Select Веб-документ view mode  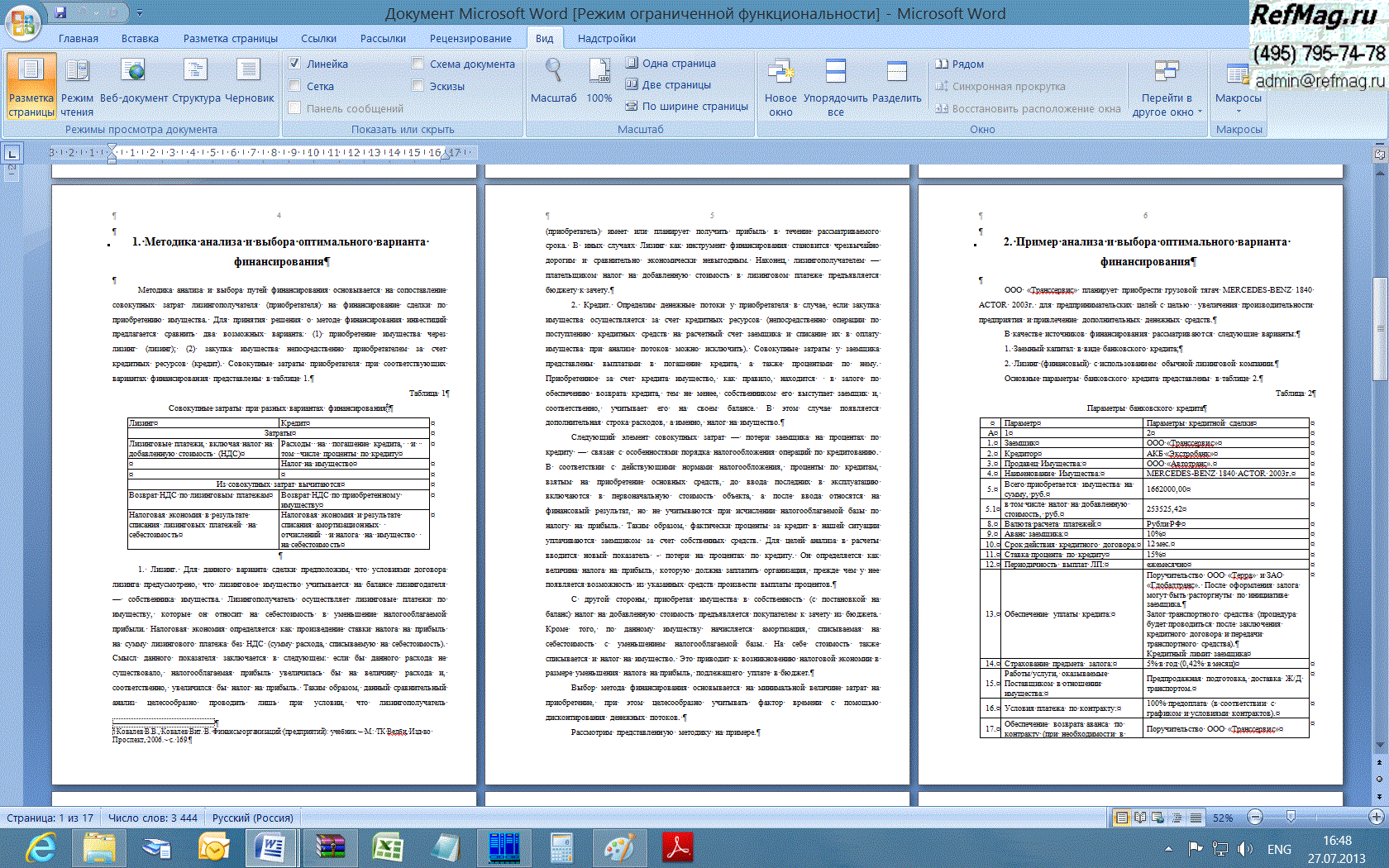[133, 73]
